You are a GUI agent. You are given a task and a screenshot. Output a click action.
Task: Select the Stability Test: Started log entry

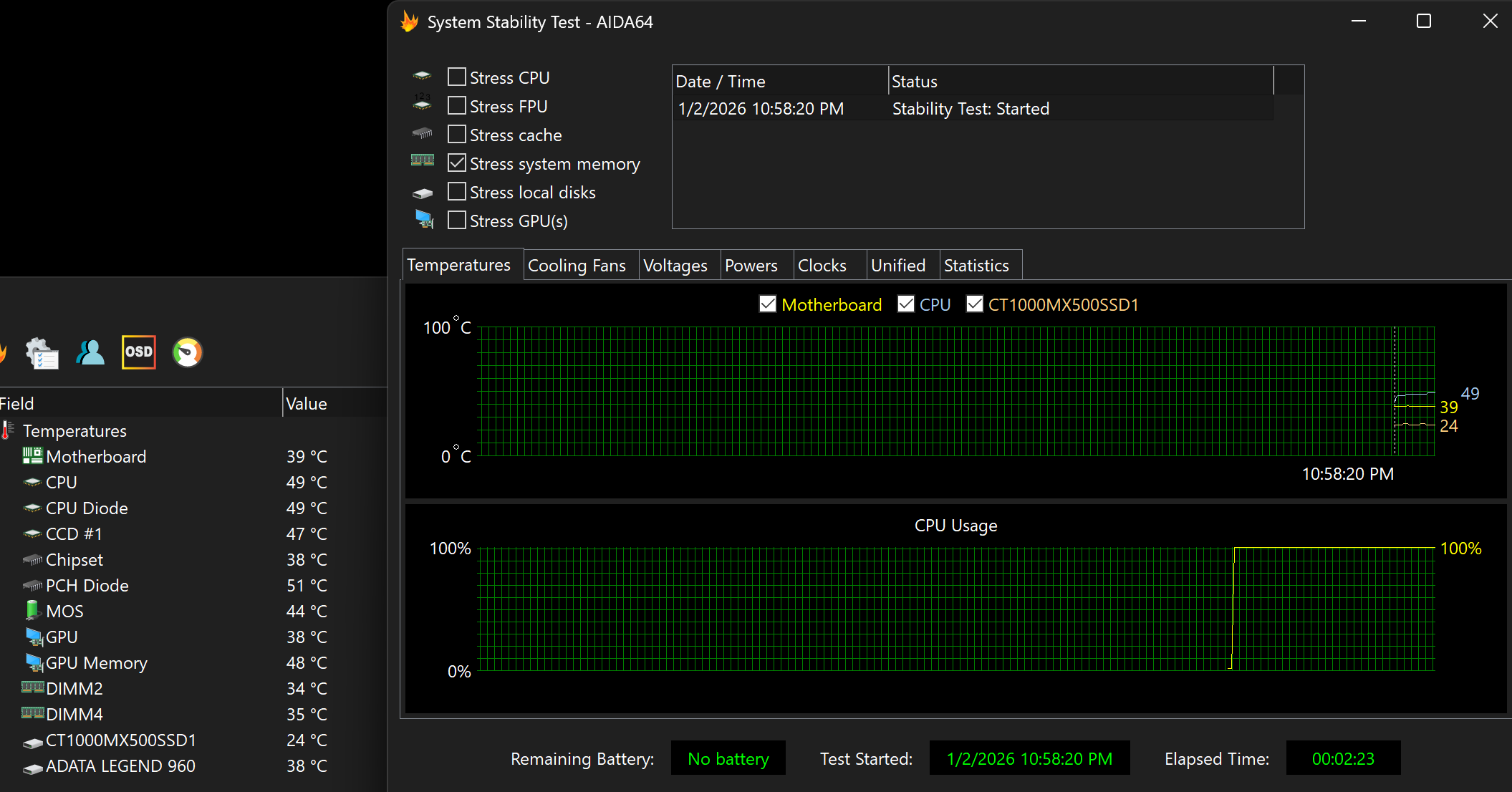[970, 109]
